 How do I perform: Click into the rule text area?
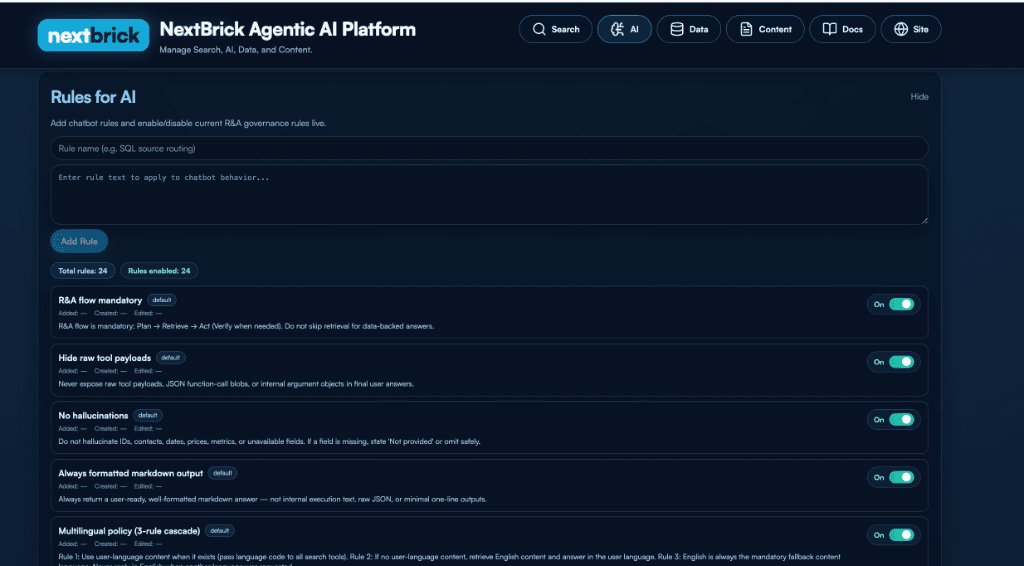(x=489, y=195)
